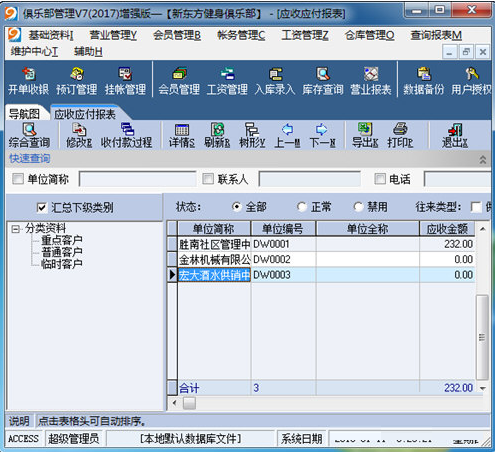The image size is (495, 452).
Task: Open 入库录入 toolbar icon
Action: coord(275,81)
